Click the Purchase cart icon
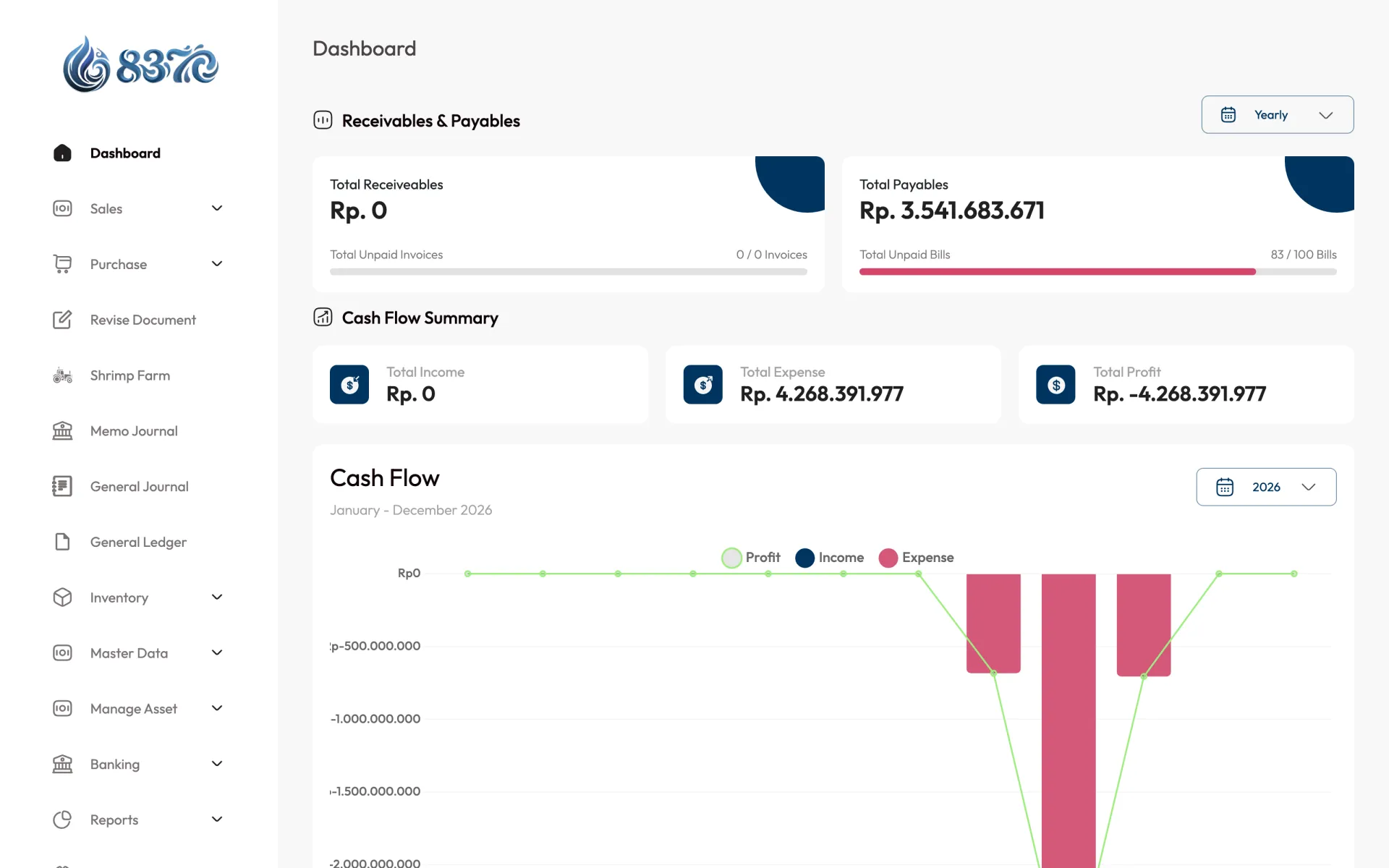Image resolution: width=1389 pixels, height=868 pixels. point(62,264)
